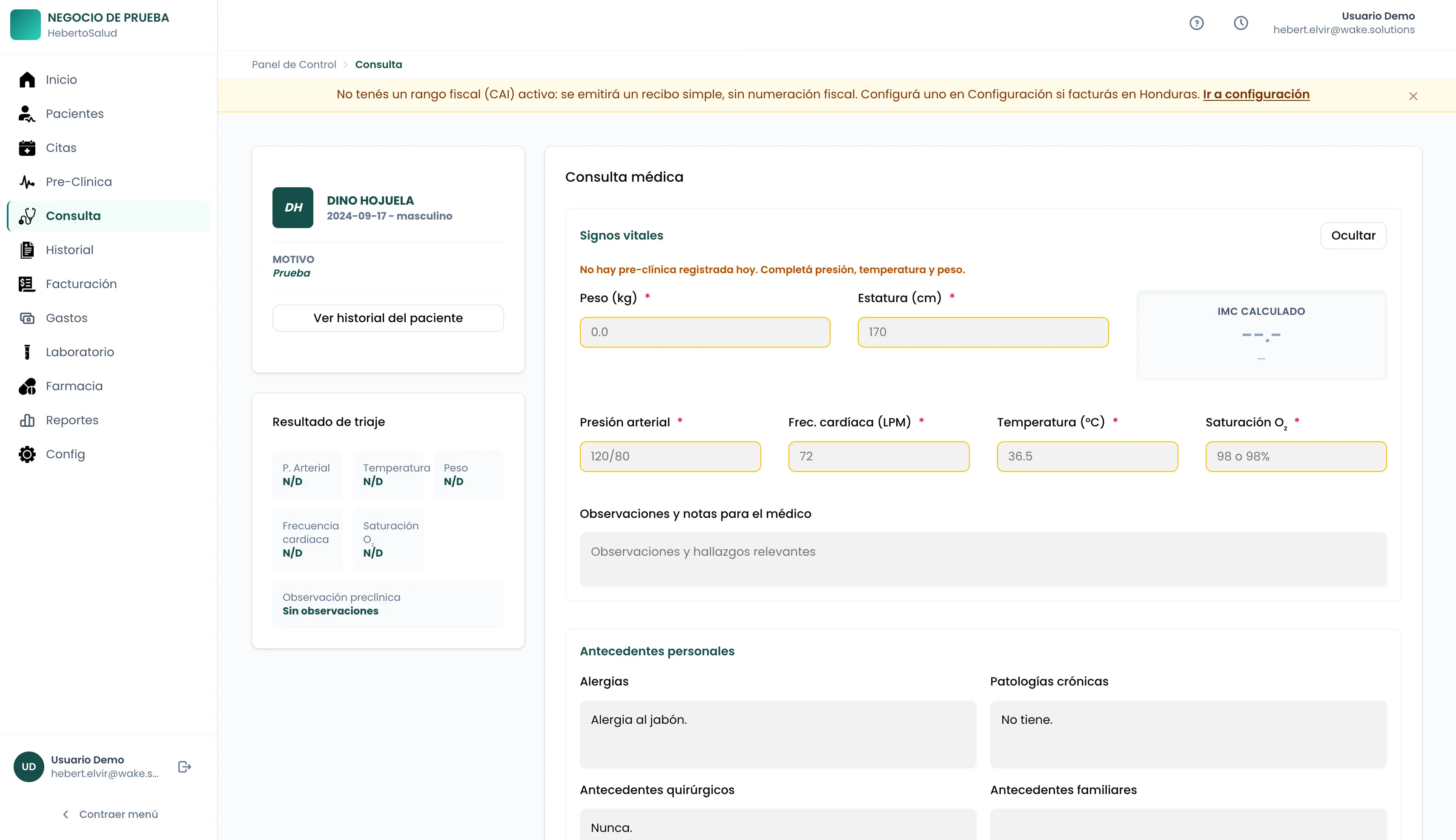Go to Laboratorio
1456x840 pixels.
(x=109, y=352)
